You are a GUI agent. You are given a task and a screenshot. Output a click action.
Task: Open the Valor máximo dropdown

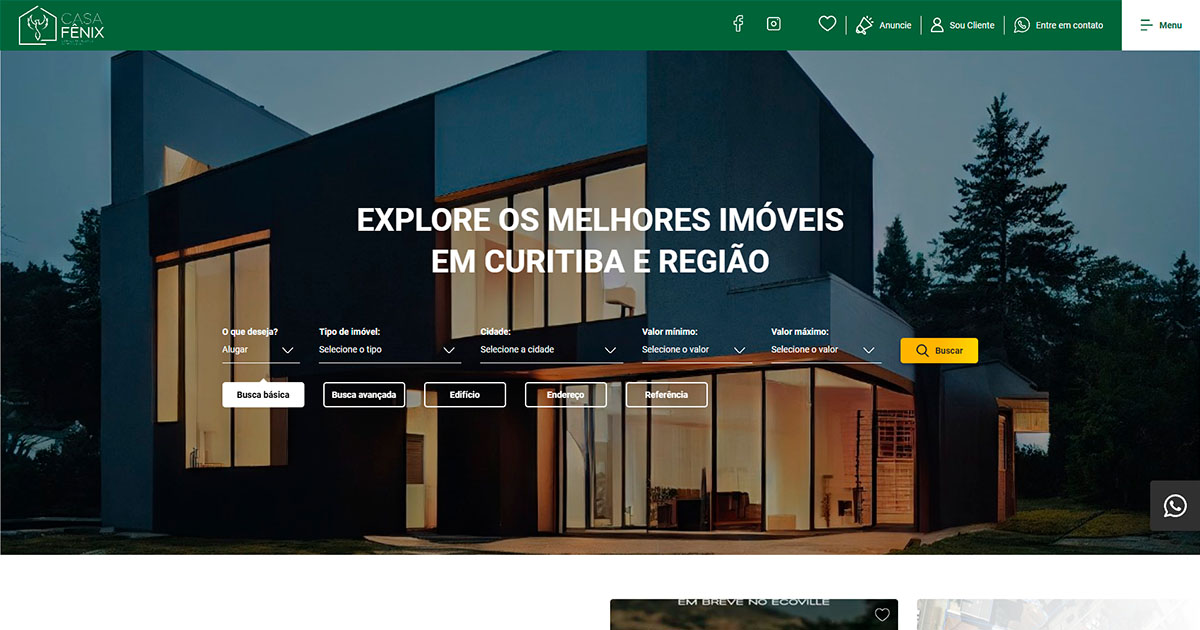[x=826, y=350]
